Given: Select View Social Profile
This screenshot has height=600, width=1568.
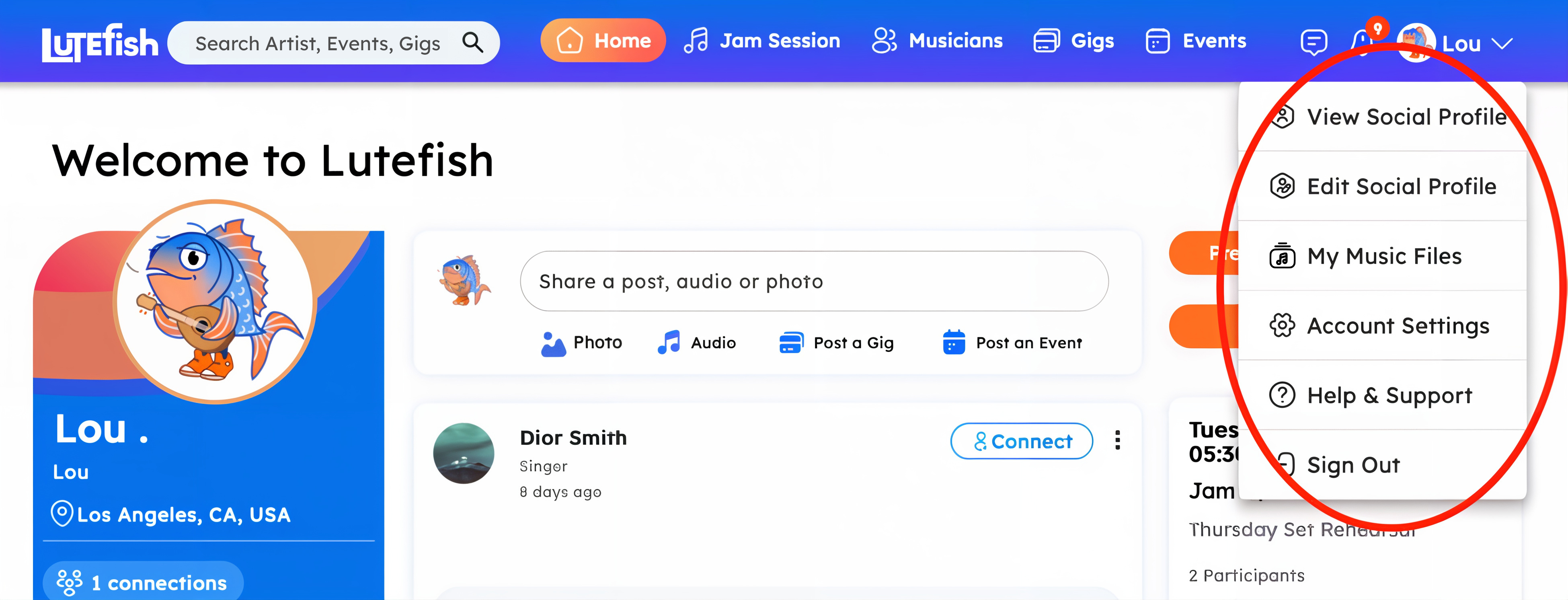Looking at the screenshot, I should click(1382, 116).
